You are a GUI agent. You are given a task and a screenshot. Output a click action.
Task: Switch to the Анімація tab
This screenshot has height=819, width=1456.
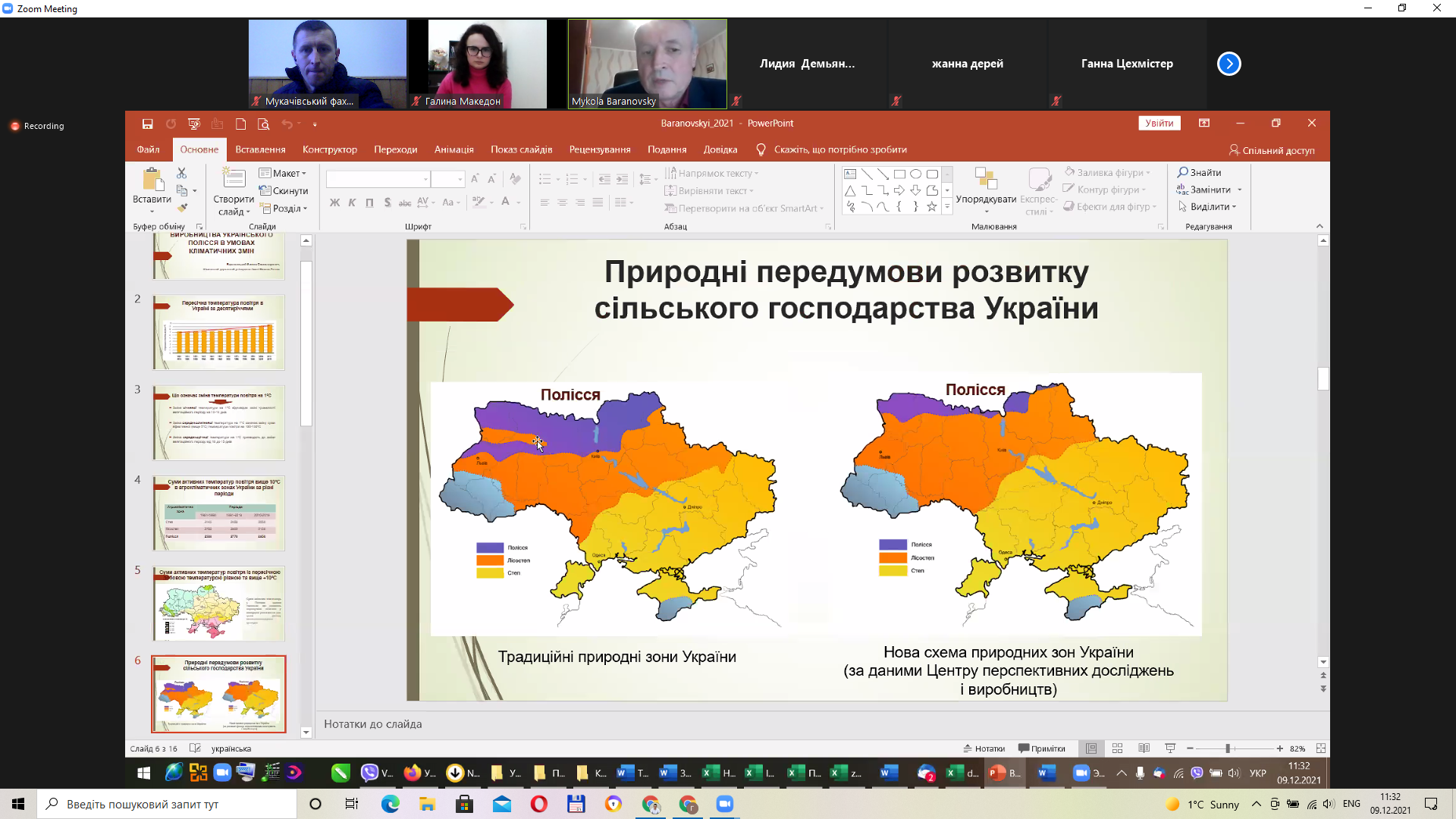click(453, 149)
